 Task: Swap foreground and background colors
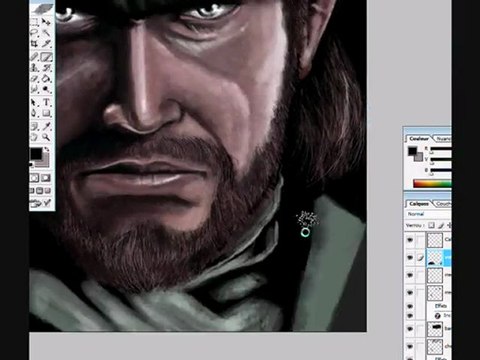tap(47, 149)
